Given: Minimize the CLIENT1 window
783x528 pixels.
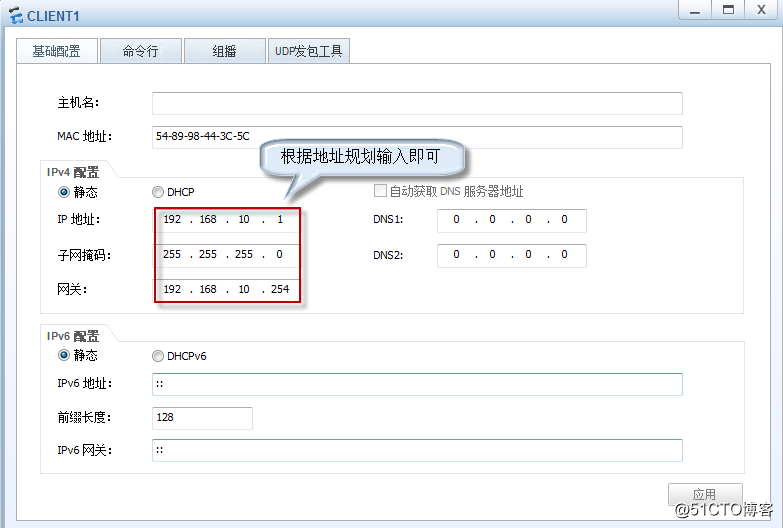Looking at the screenshot, I should 695,10.
